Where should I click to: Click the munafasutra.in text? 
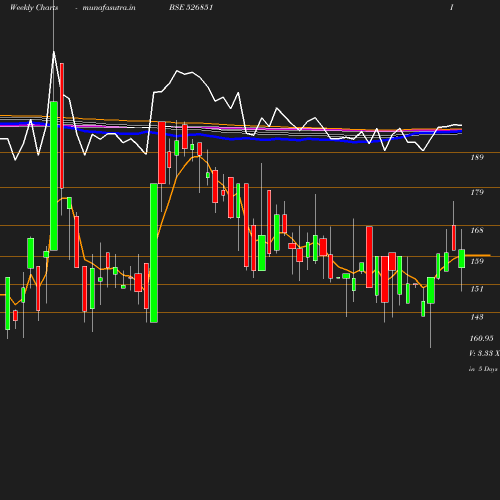coord(109,8)
